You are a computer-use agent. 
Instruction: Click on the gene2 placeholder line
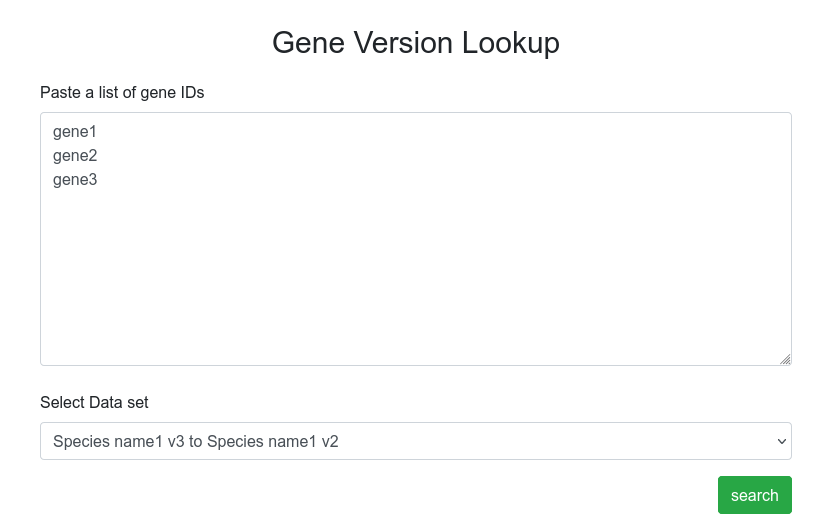pyautogui.click(x=75, y=155)
